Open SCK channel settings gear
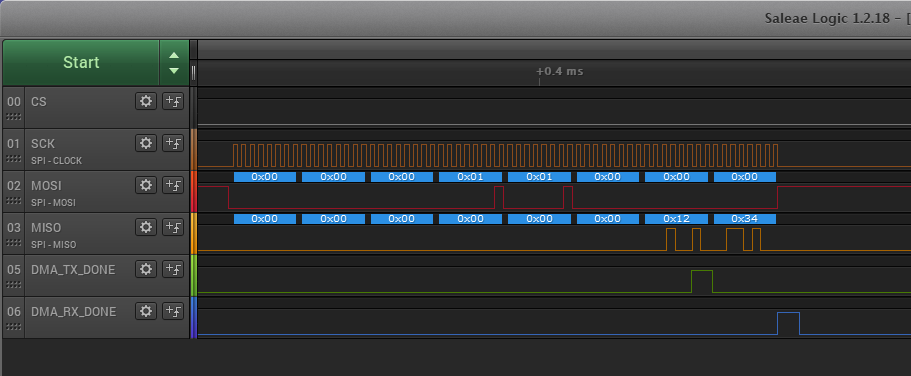911x376 pixels. coord(146,143)
